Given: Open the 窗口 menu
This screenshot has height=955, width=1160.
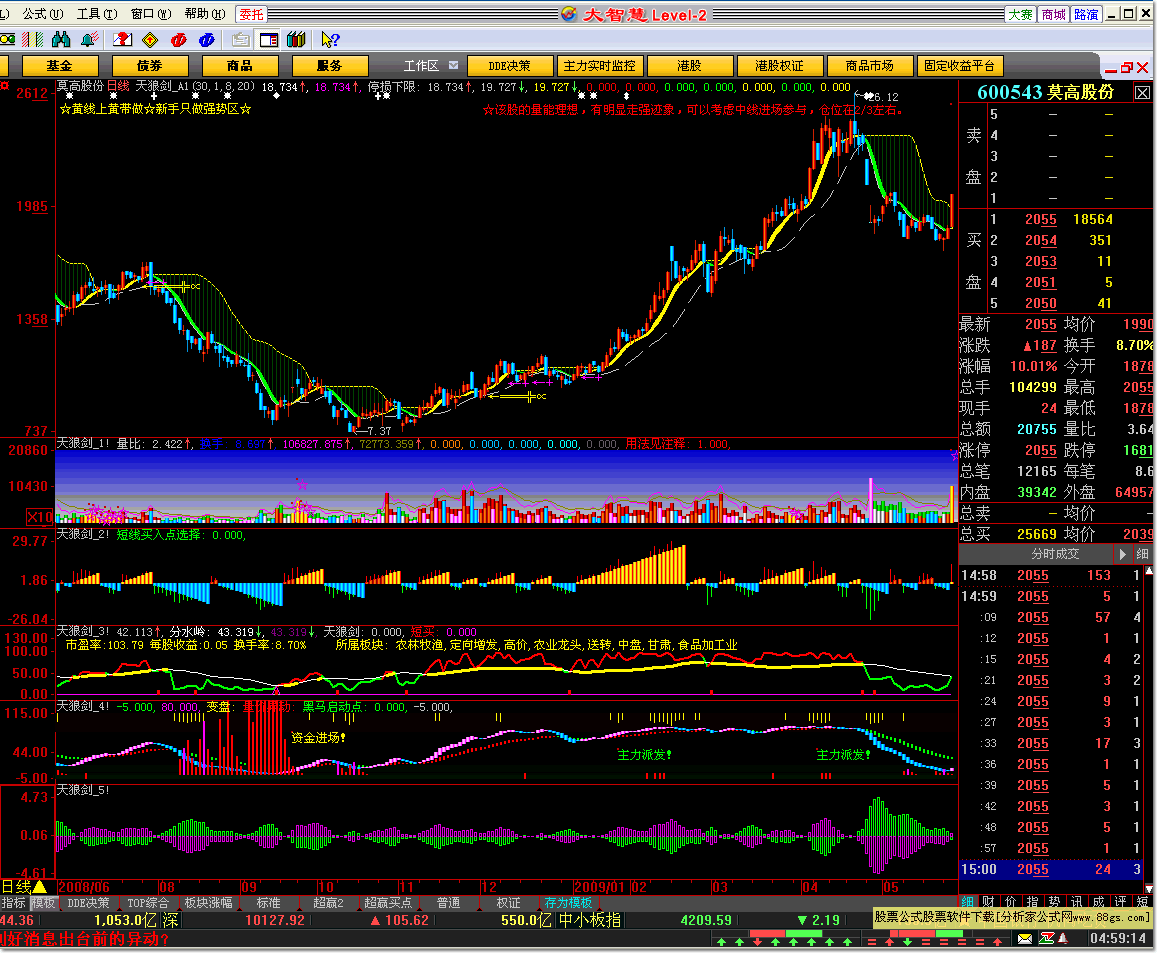Looking at the screenshot, I should click(x=151, y=14).
